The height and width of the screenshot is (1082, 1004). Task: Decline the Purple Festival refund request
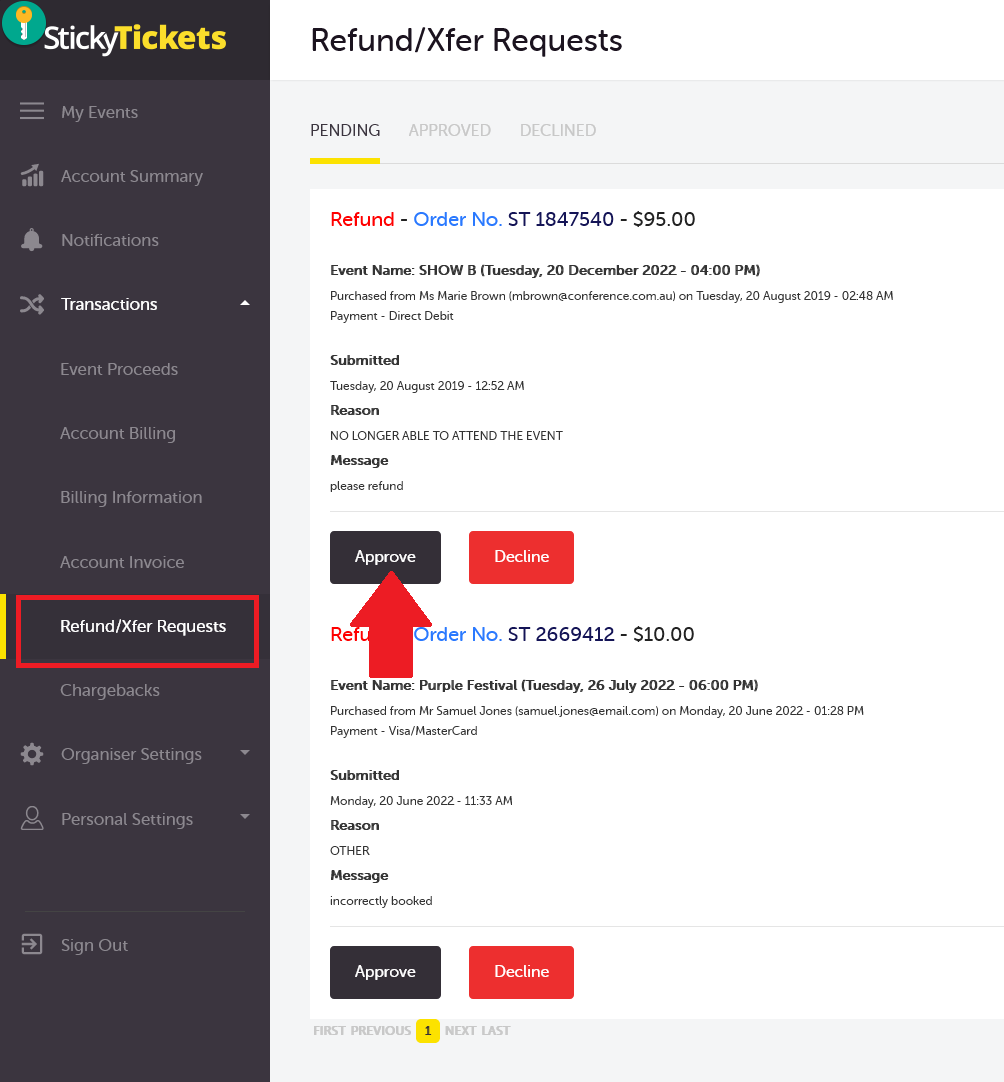521,972
